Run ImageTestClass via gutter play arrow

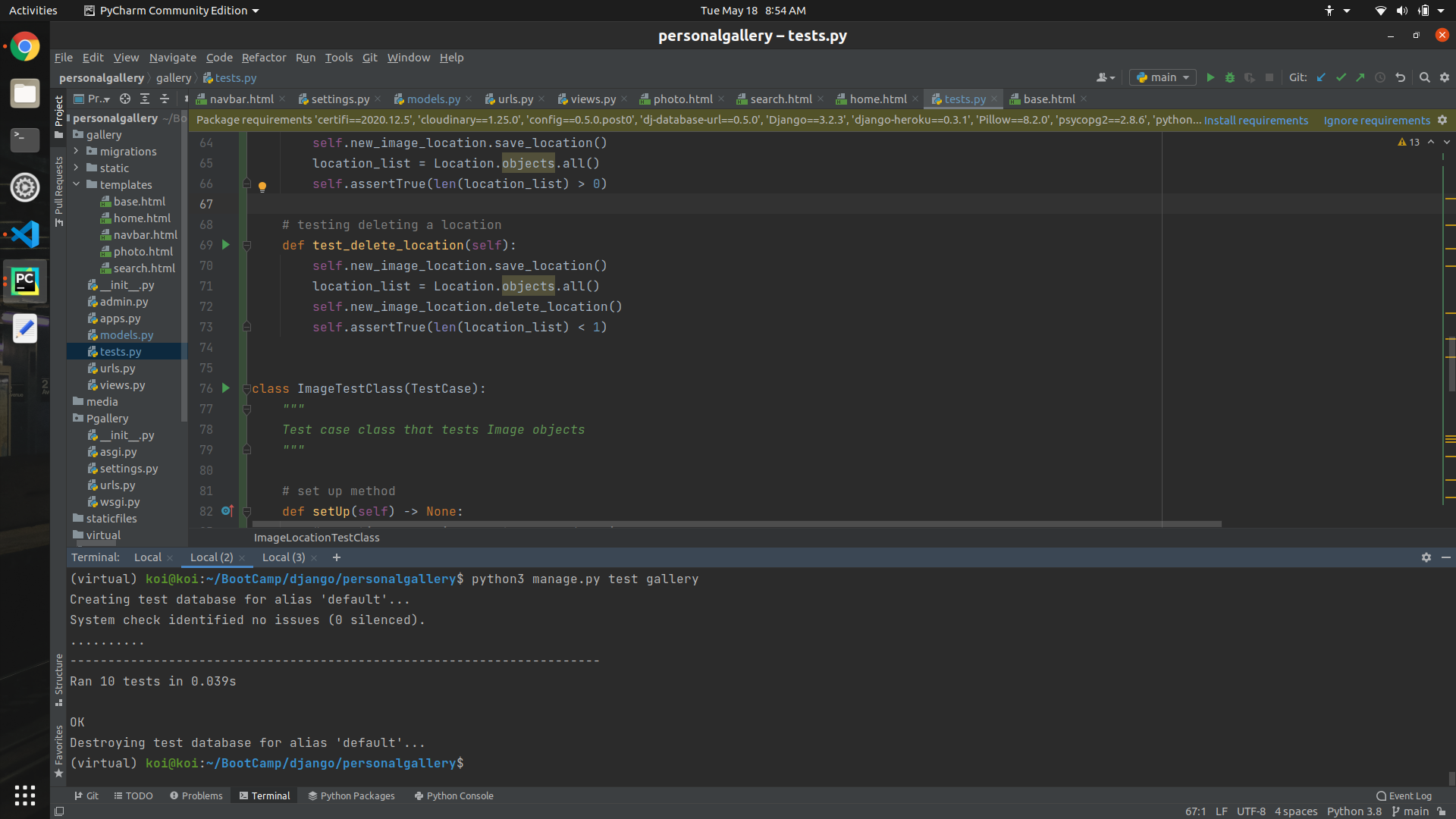225,388
